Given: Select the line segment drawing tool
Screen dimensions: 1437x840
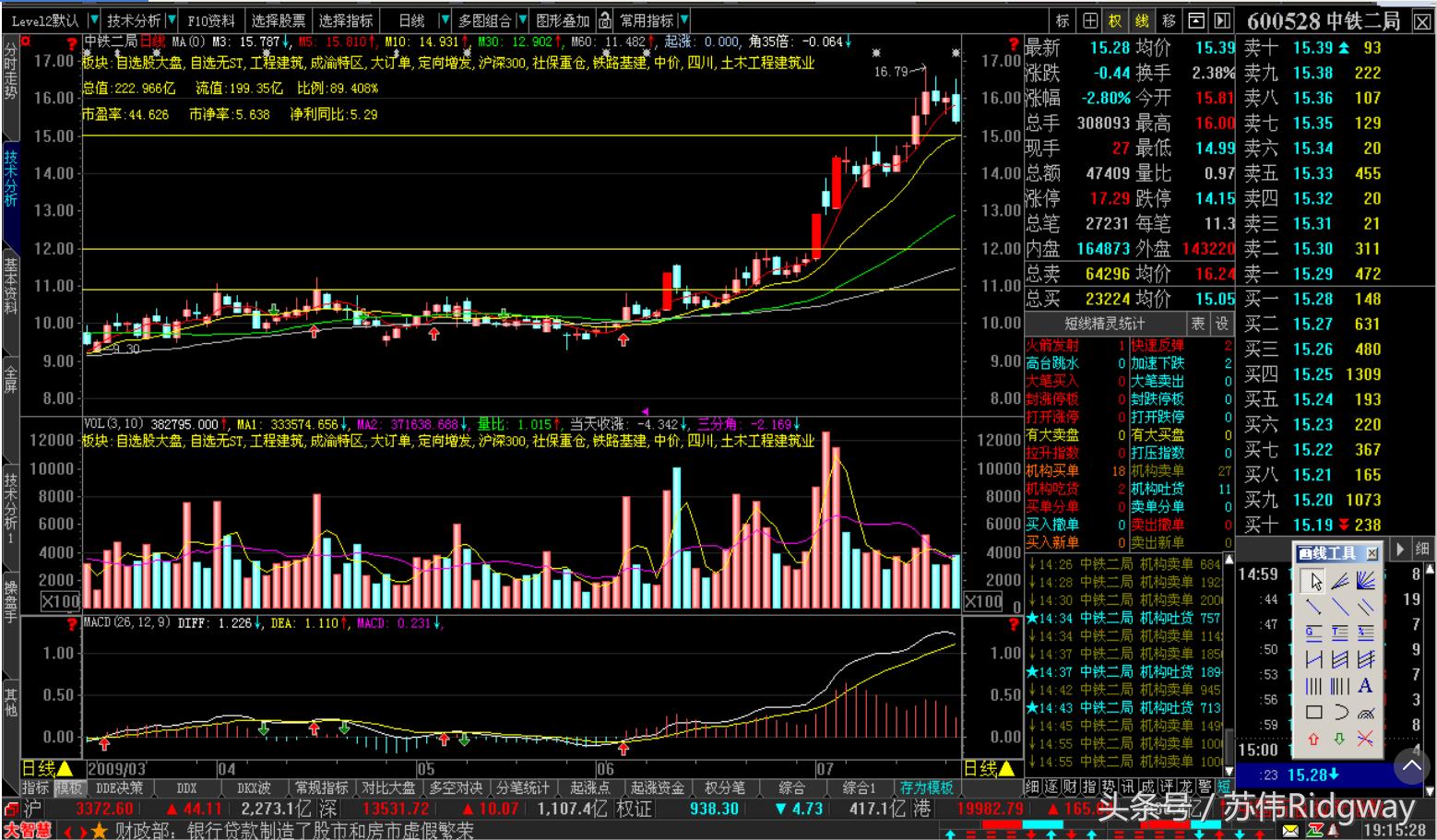Looking at the screenshot, I should coord(1314,607).
